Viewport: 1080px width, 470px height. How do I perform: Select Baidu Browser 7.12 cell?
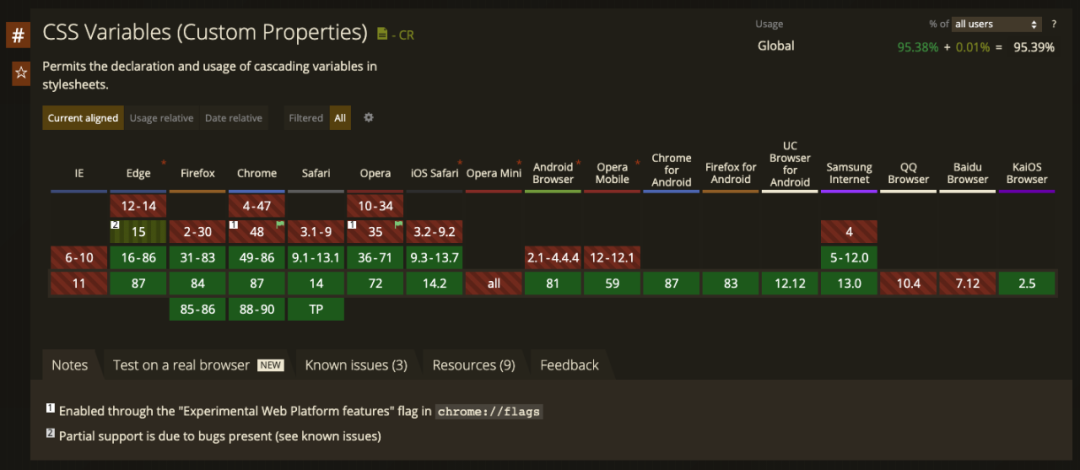point(968,283)
